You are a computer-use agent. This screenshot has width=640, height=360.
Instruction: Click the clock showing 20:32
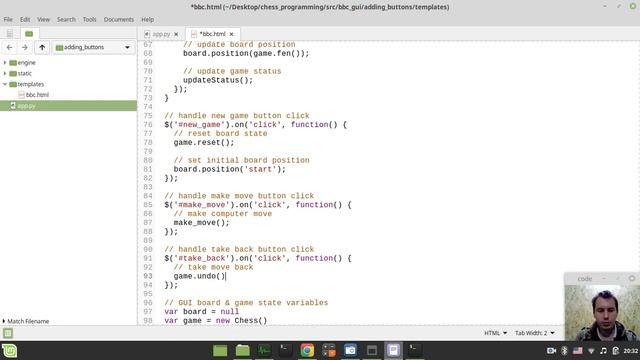[x=631, y=351]
